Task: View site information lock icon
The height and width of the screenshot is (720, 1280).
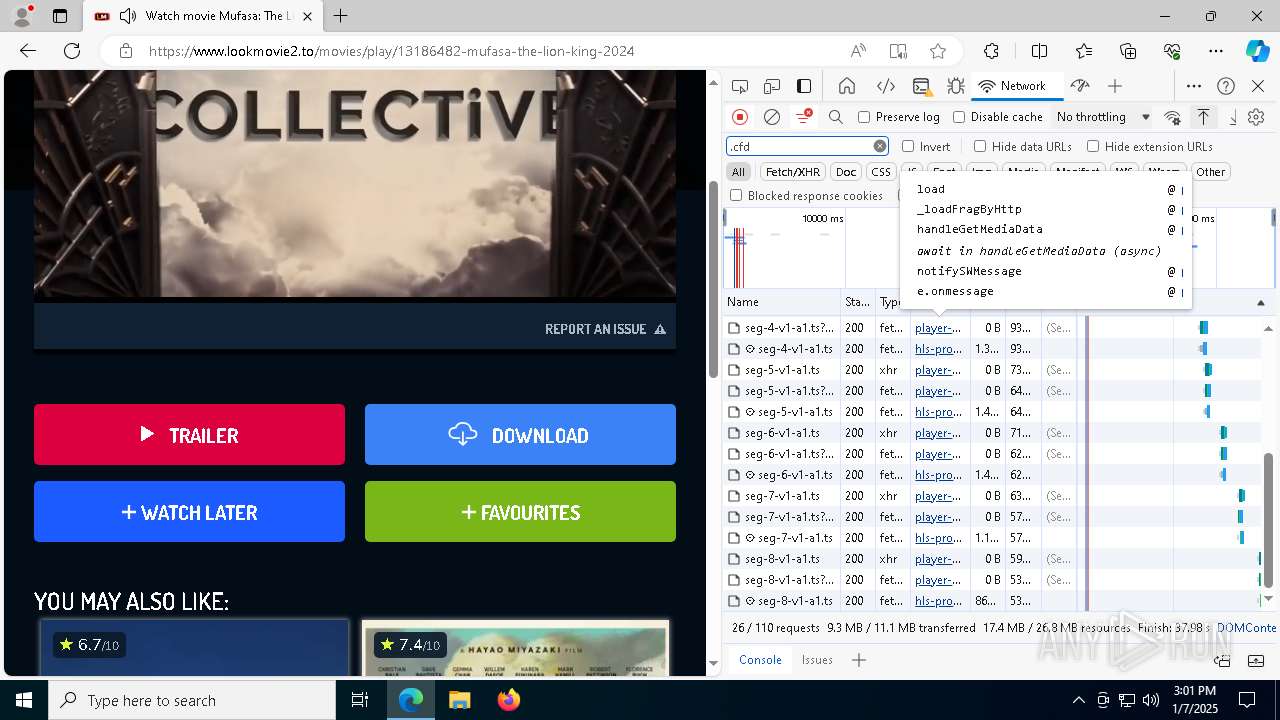Action: pyautogui.click(x=125, y=51)
